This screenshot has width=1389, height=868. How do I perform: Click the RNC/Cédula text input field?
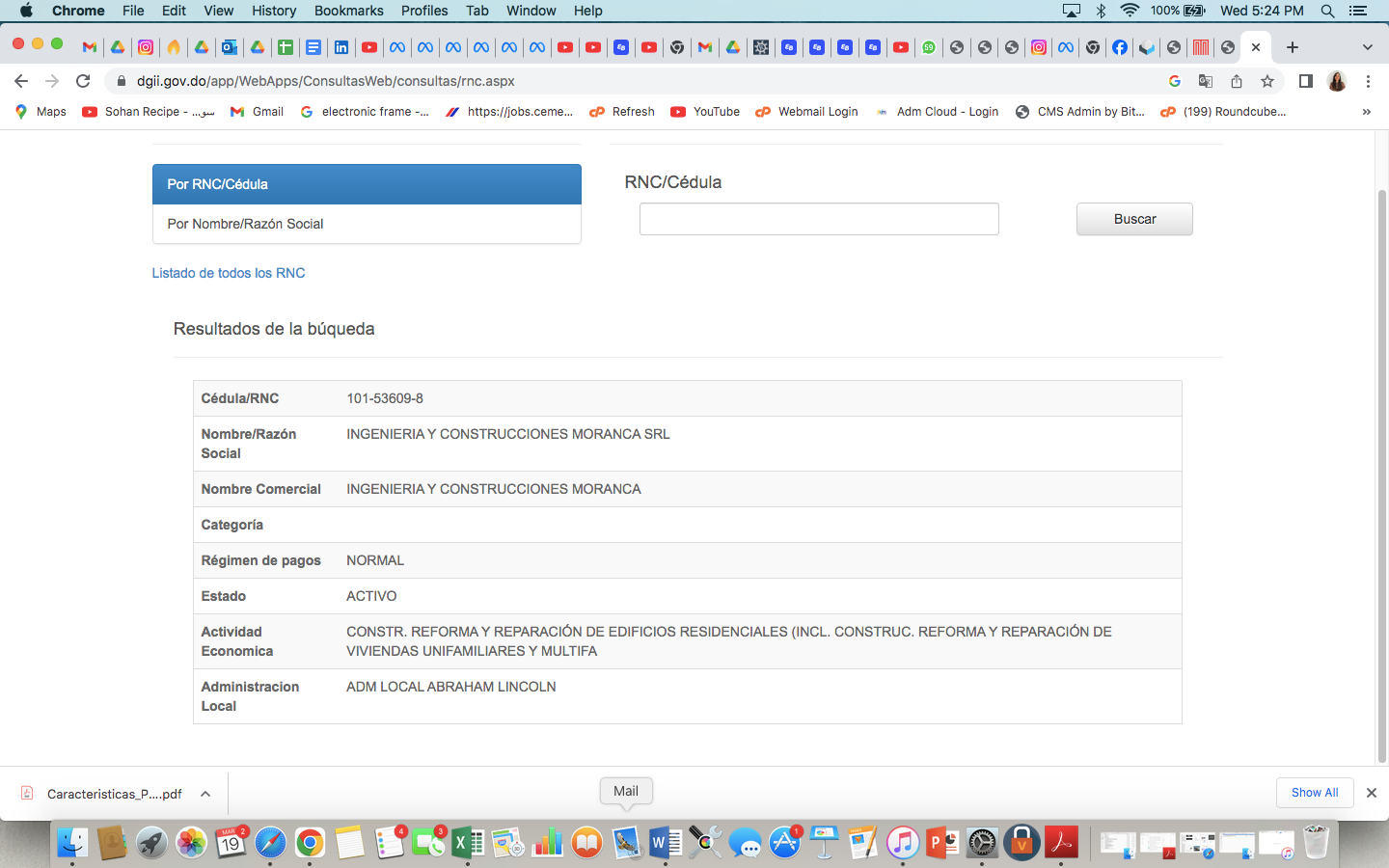(x=819, y=219)
